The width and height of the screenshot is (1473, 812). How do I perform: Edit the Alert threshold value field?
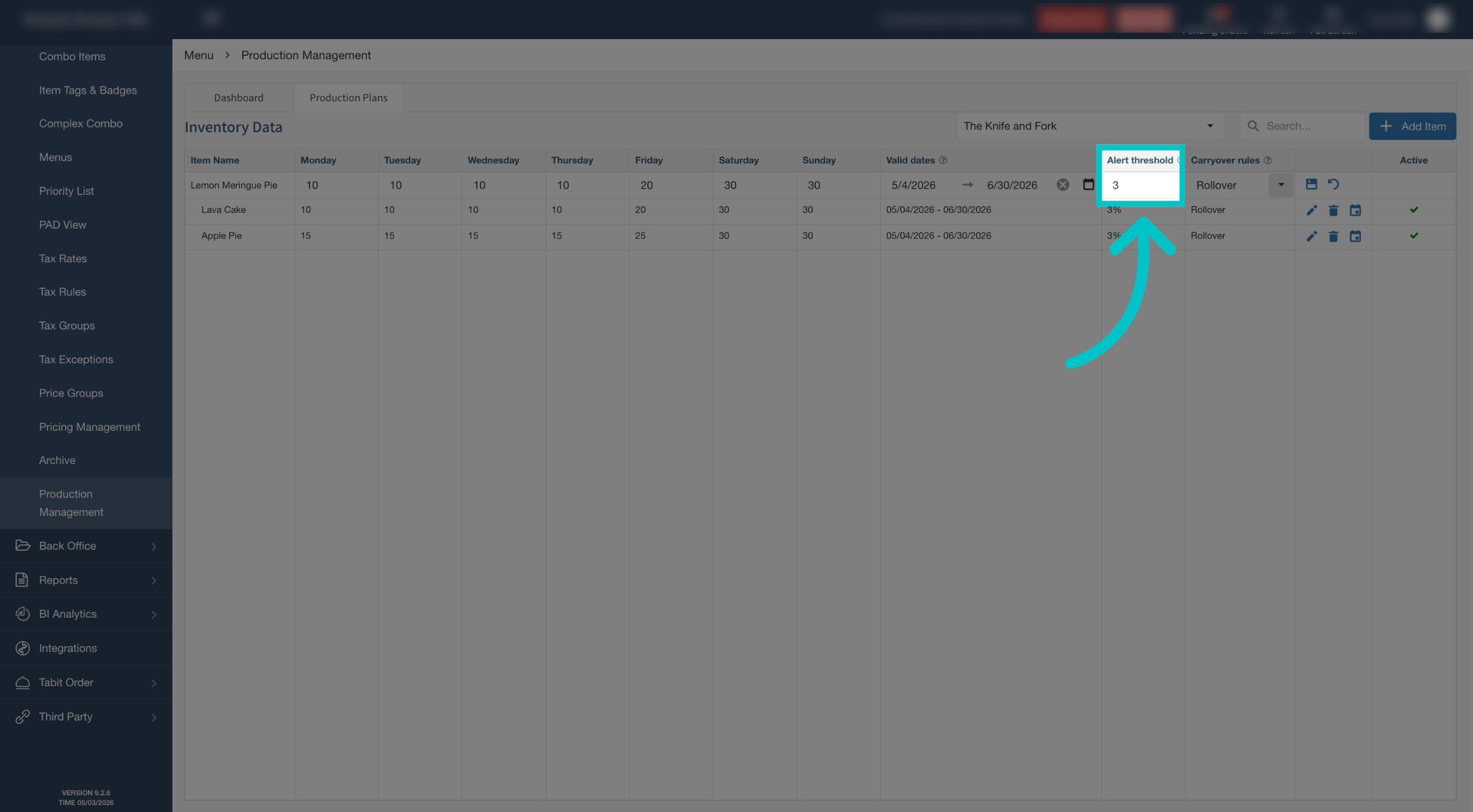click(x=1141, y=185)
